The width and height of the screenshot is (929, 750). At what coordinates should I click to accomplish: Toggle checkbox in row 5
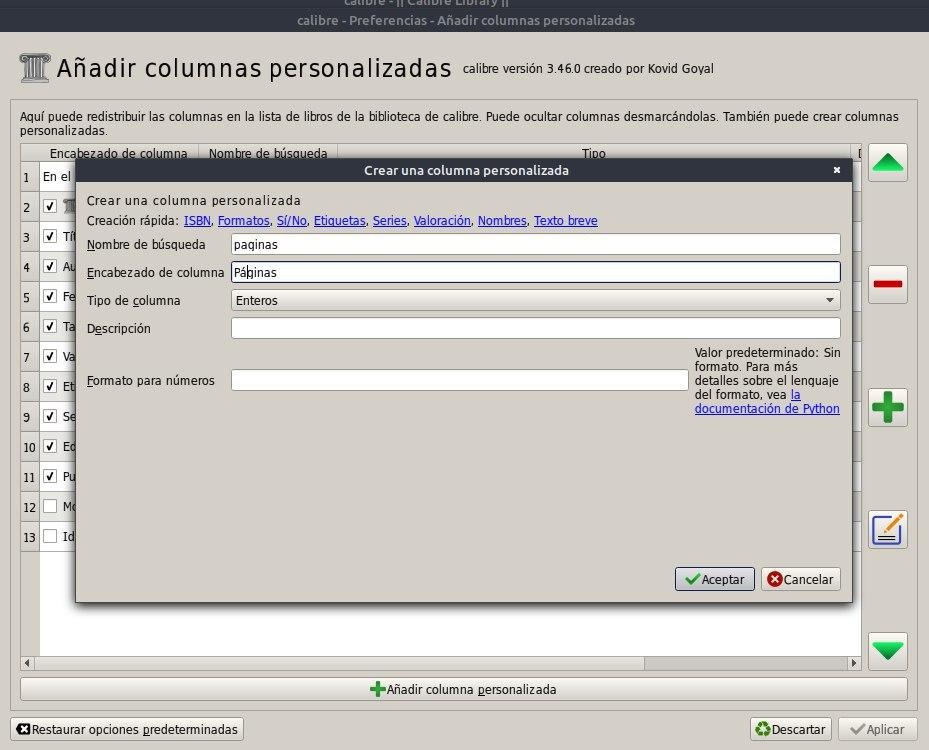click(x=50, y=296)
